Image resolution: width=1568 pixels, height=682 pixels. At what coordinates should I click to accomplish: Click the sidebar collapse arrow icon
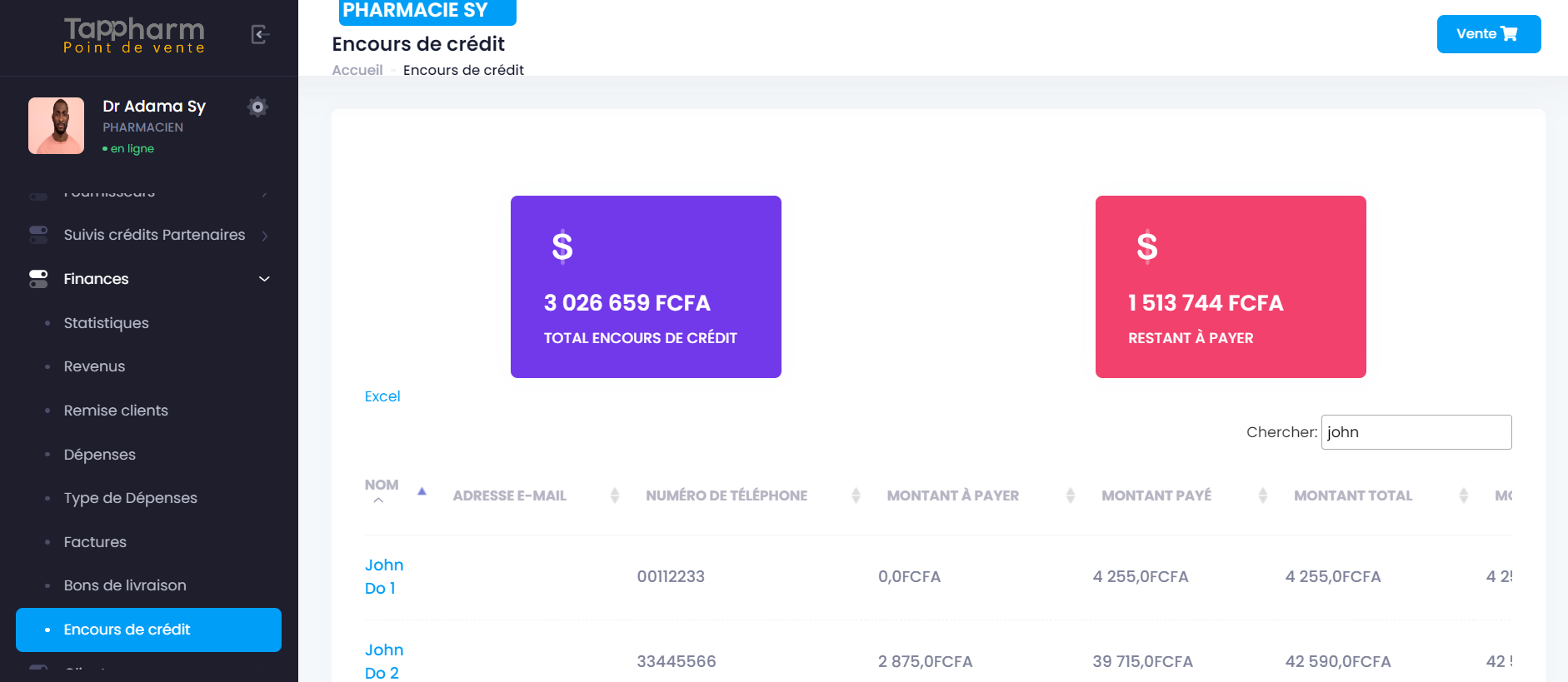pos(260,35)
